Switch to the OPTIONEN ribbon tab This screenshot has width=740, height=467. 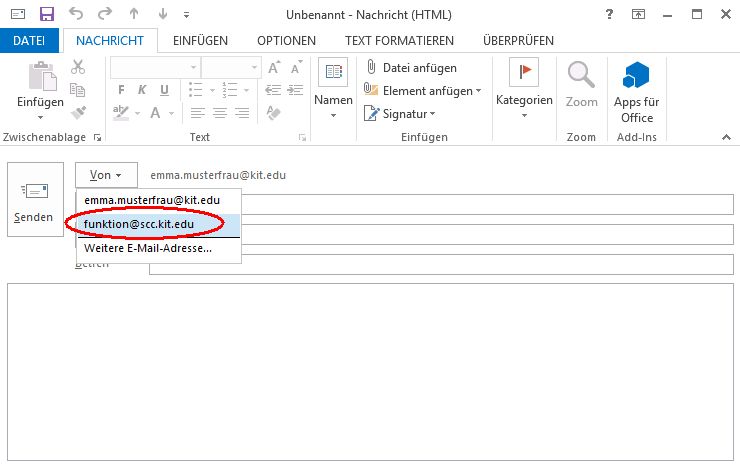286,41
